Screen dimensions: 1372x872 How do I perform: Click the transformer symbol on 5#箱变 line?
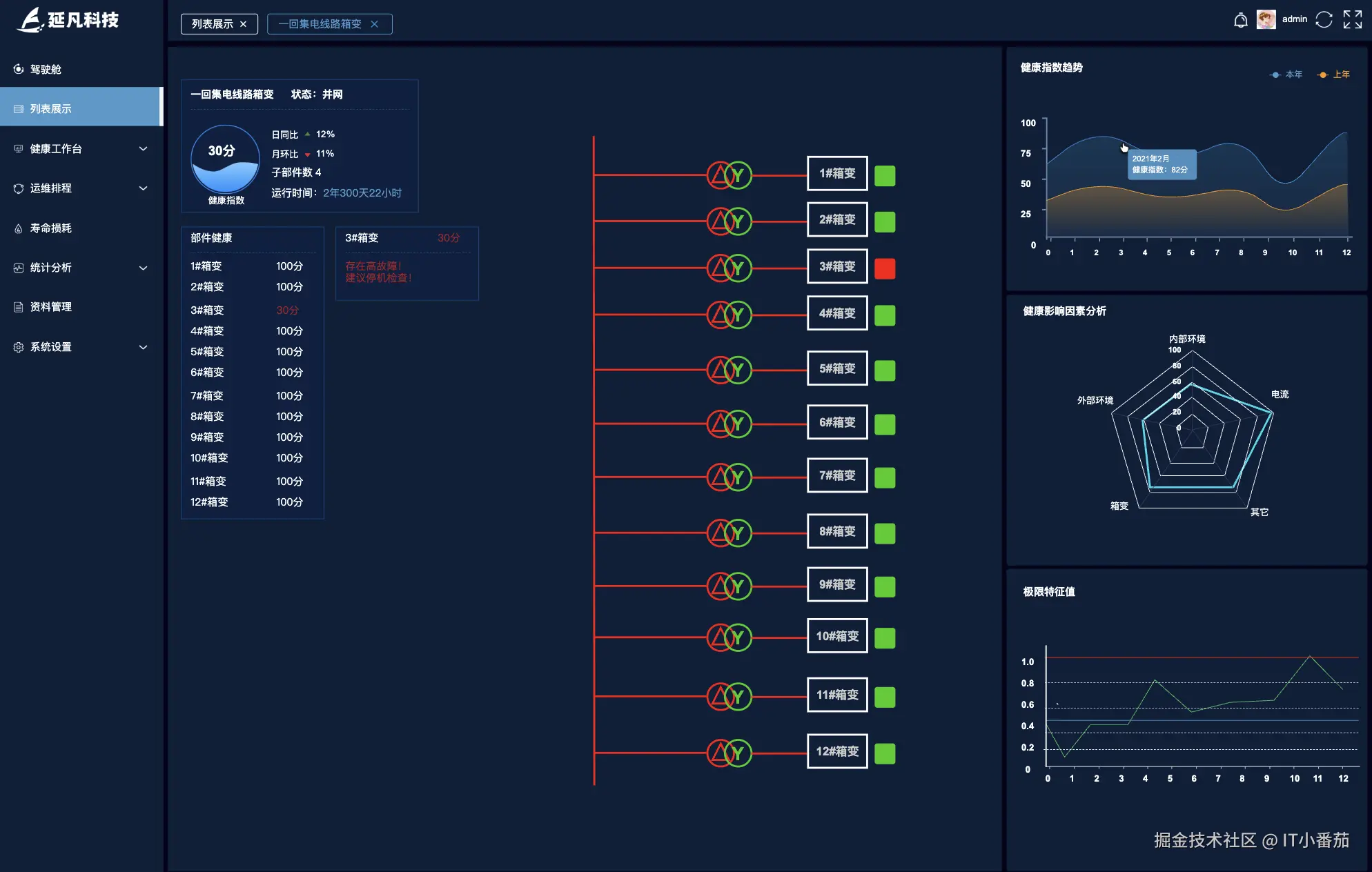pos(729,370)
